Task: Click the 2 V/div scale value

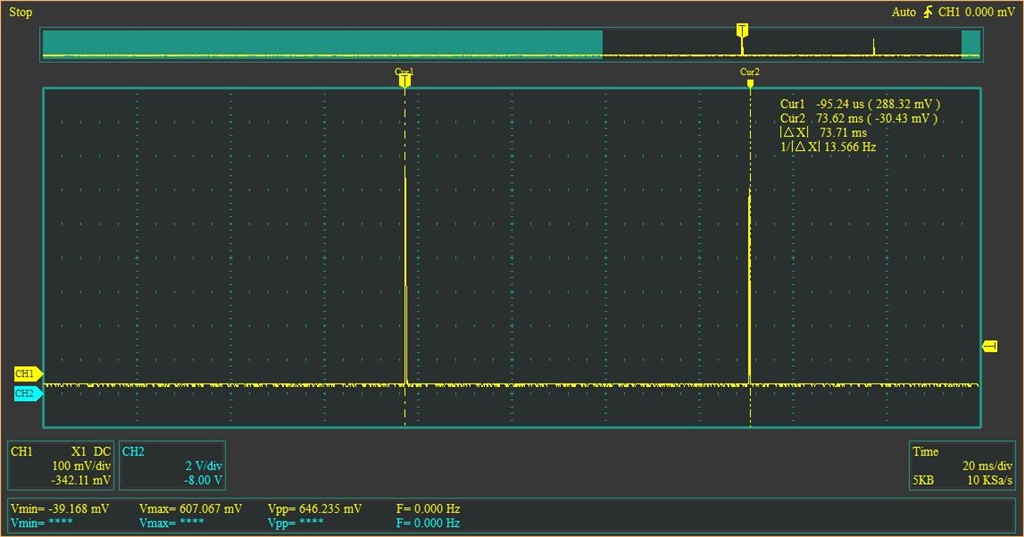Action: [204, 466]
